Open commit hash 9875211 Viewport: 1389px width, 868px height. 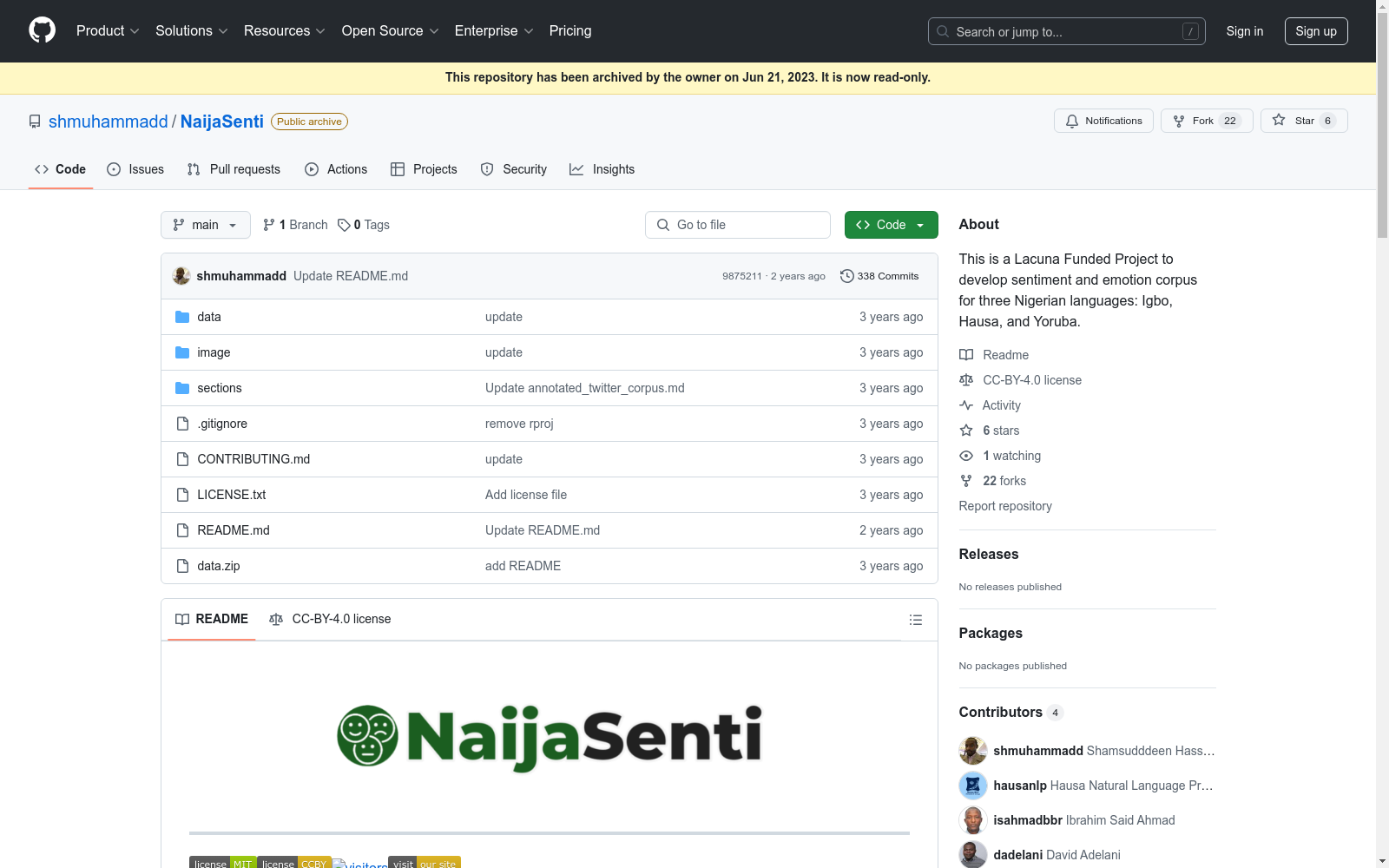(742, 276)
